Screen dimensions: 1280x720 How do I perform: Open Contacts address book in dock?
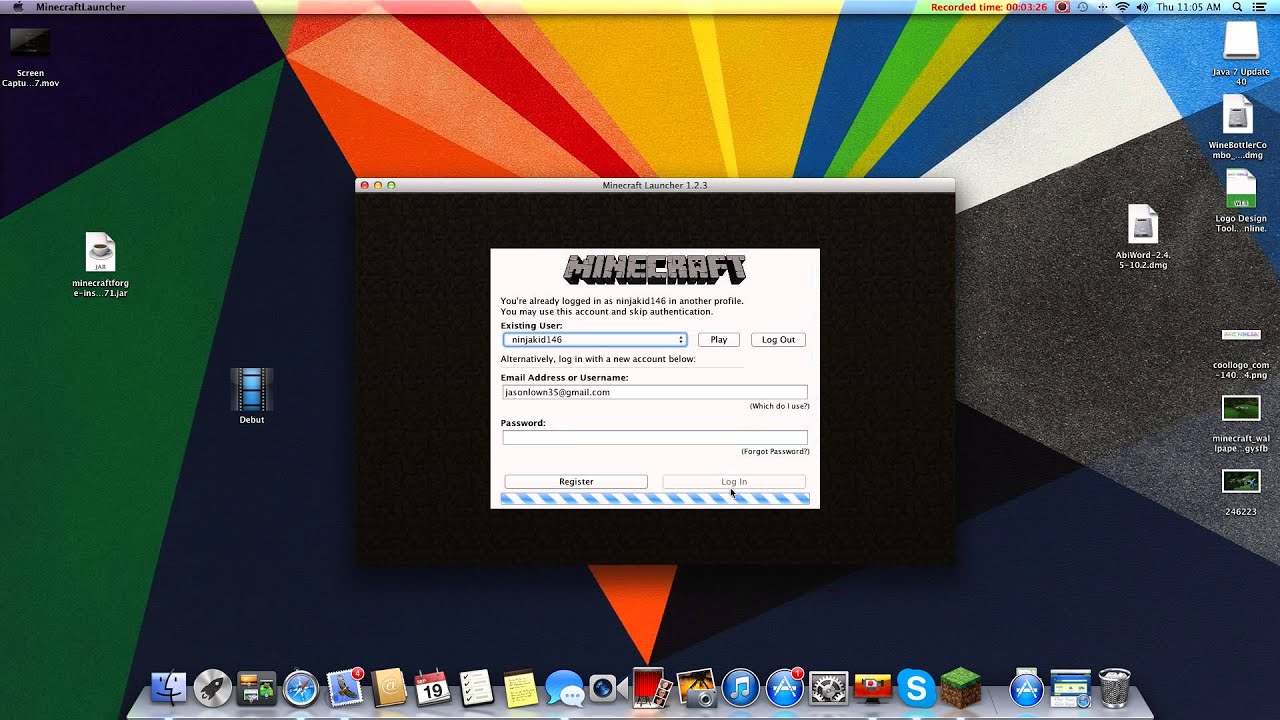389,689
